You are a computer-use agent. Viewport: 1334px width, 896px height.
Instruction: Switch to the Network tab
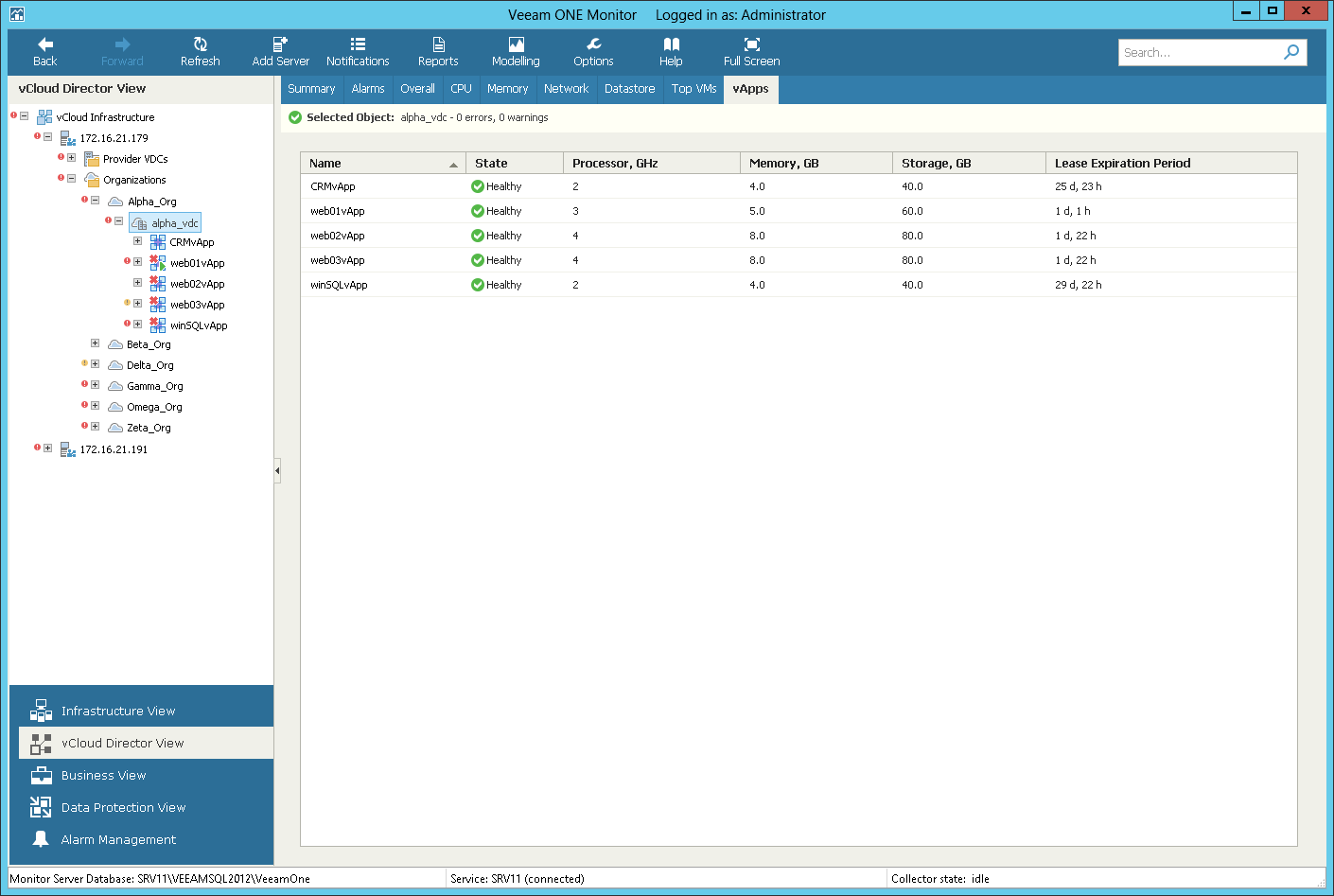point(567,89)
